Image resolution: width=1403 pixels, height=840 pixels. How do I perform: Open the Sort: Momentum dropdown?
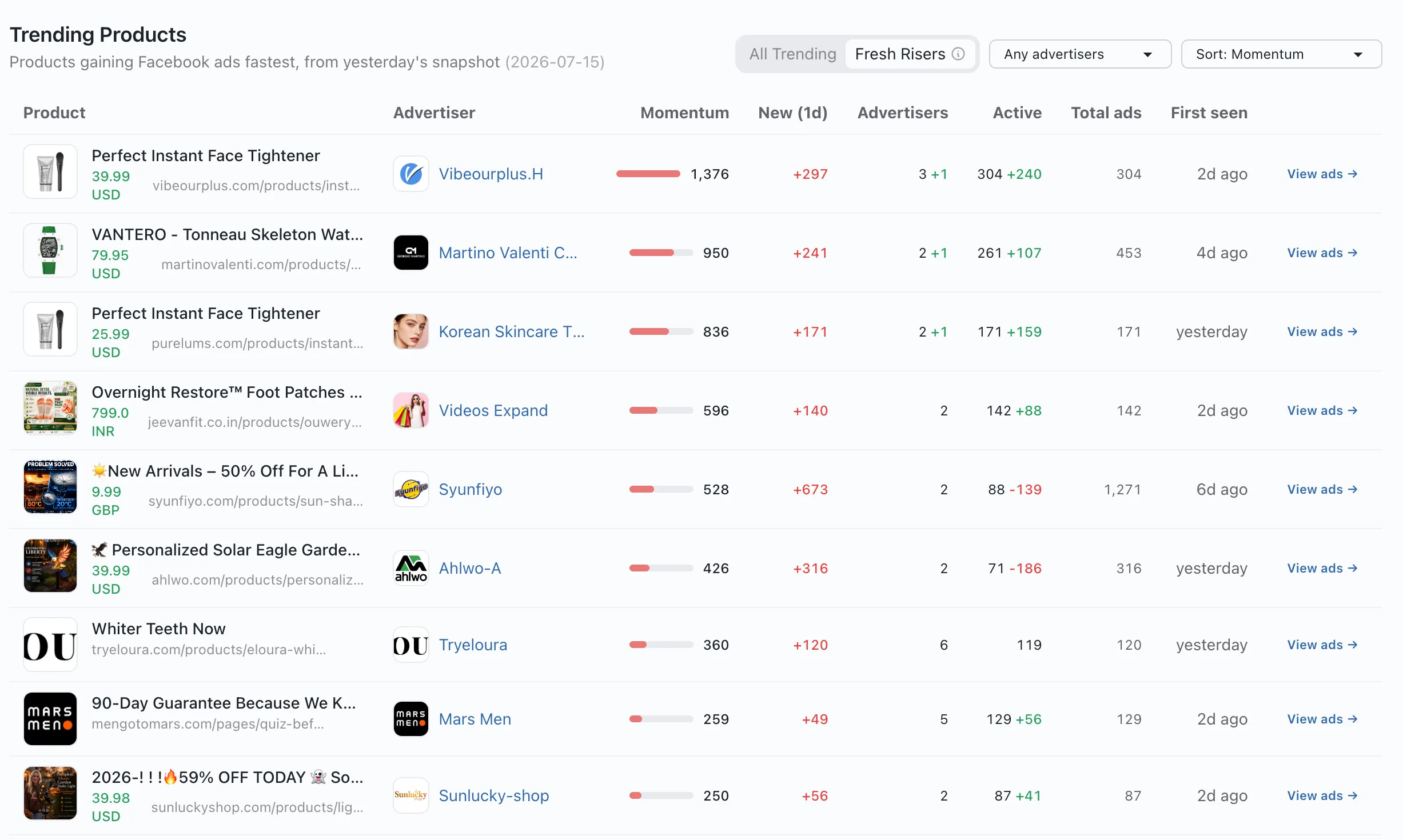click(1281, 54)
